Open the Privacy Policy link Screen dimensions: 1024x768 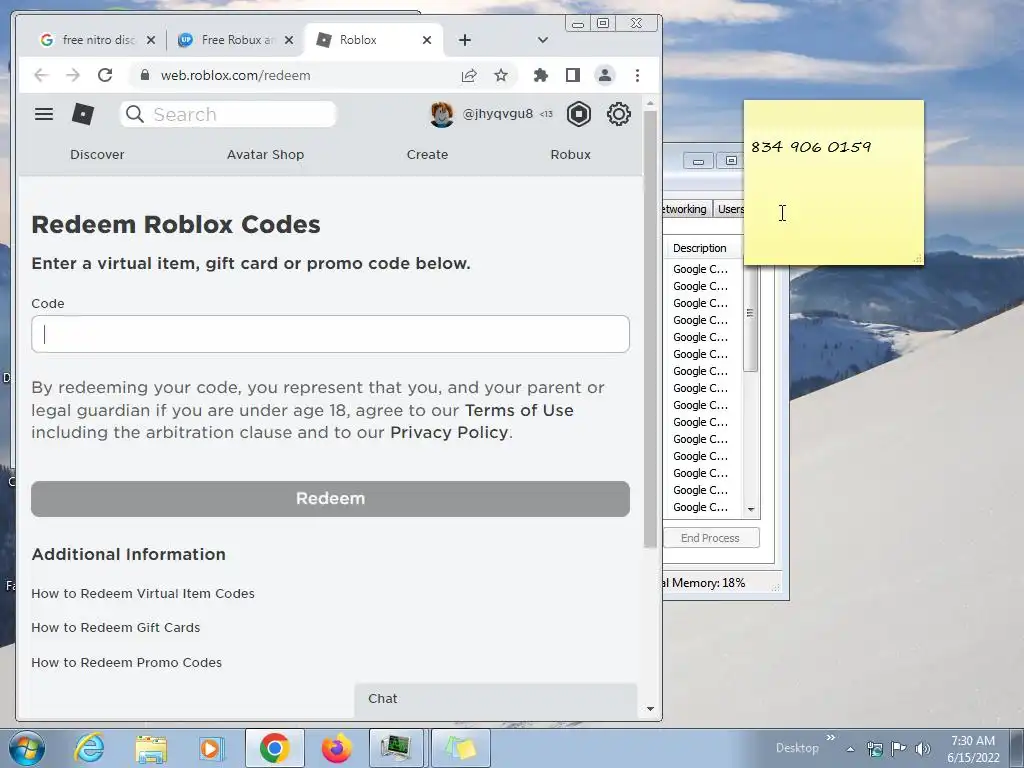pos(449,432)
